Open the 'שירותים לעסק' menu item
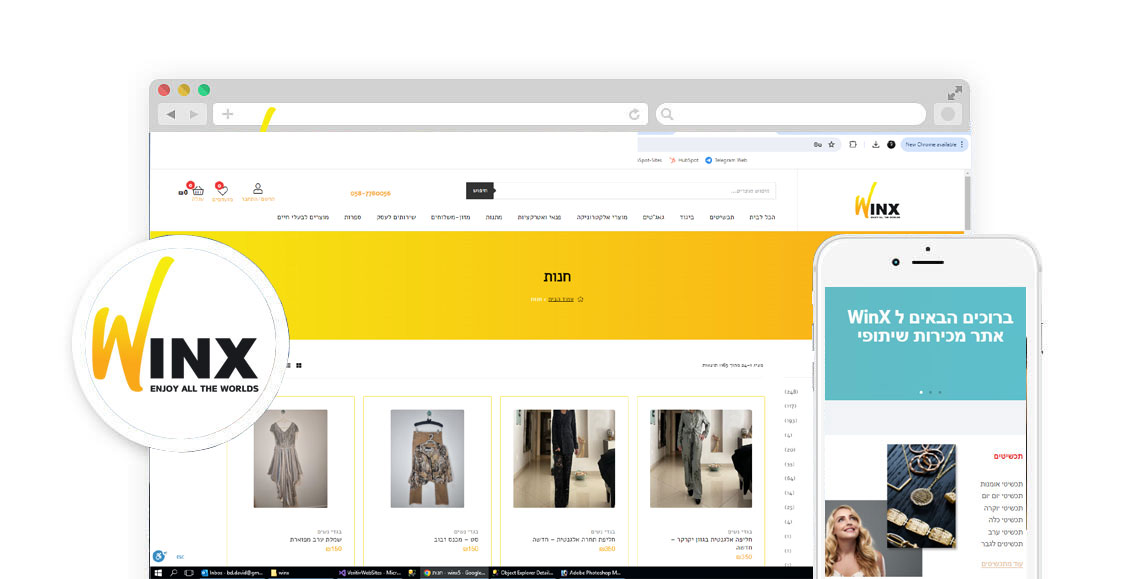Image resolution: width=1140 pixels, height=579 pixels. click(396, 217)
